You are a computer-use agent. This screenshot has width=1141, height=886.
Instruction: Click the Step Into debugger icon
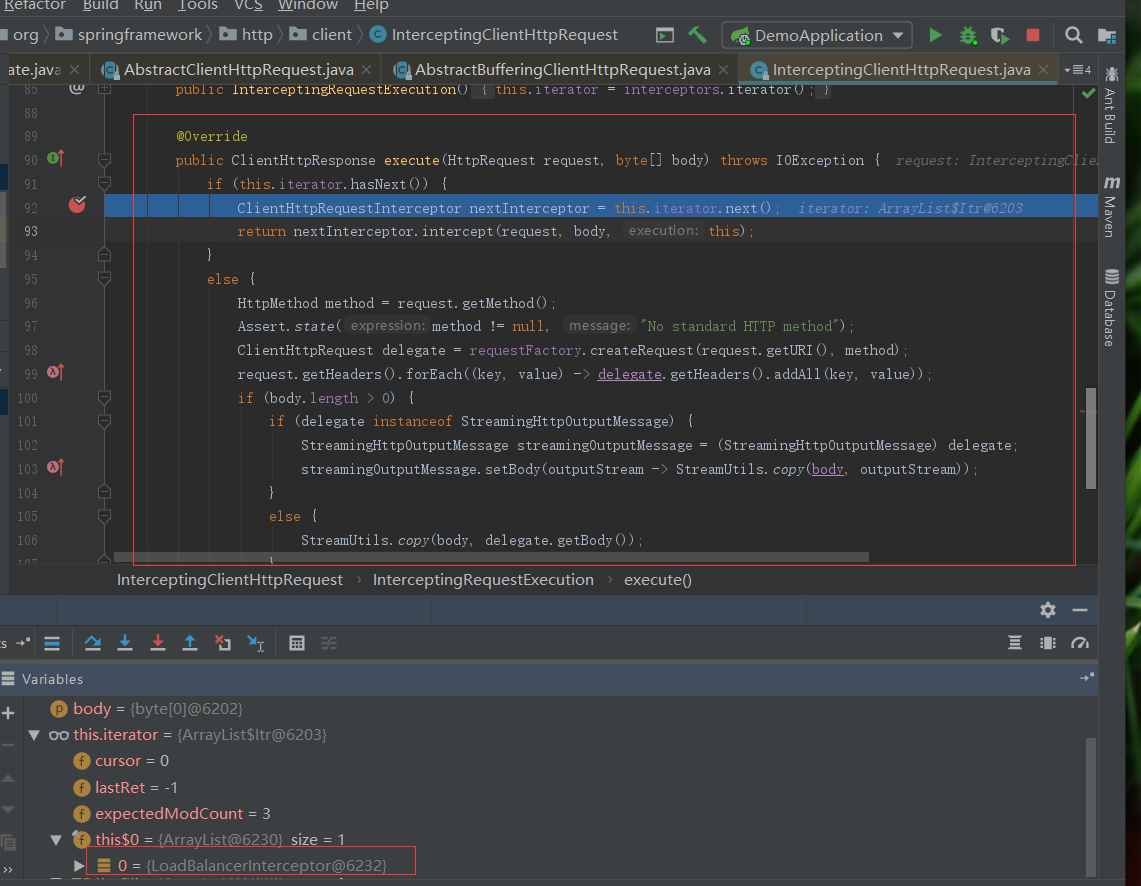pos(125,643)
